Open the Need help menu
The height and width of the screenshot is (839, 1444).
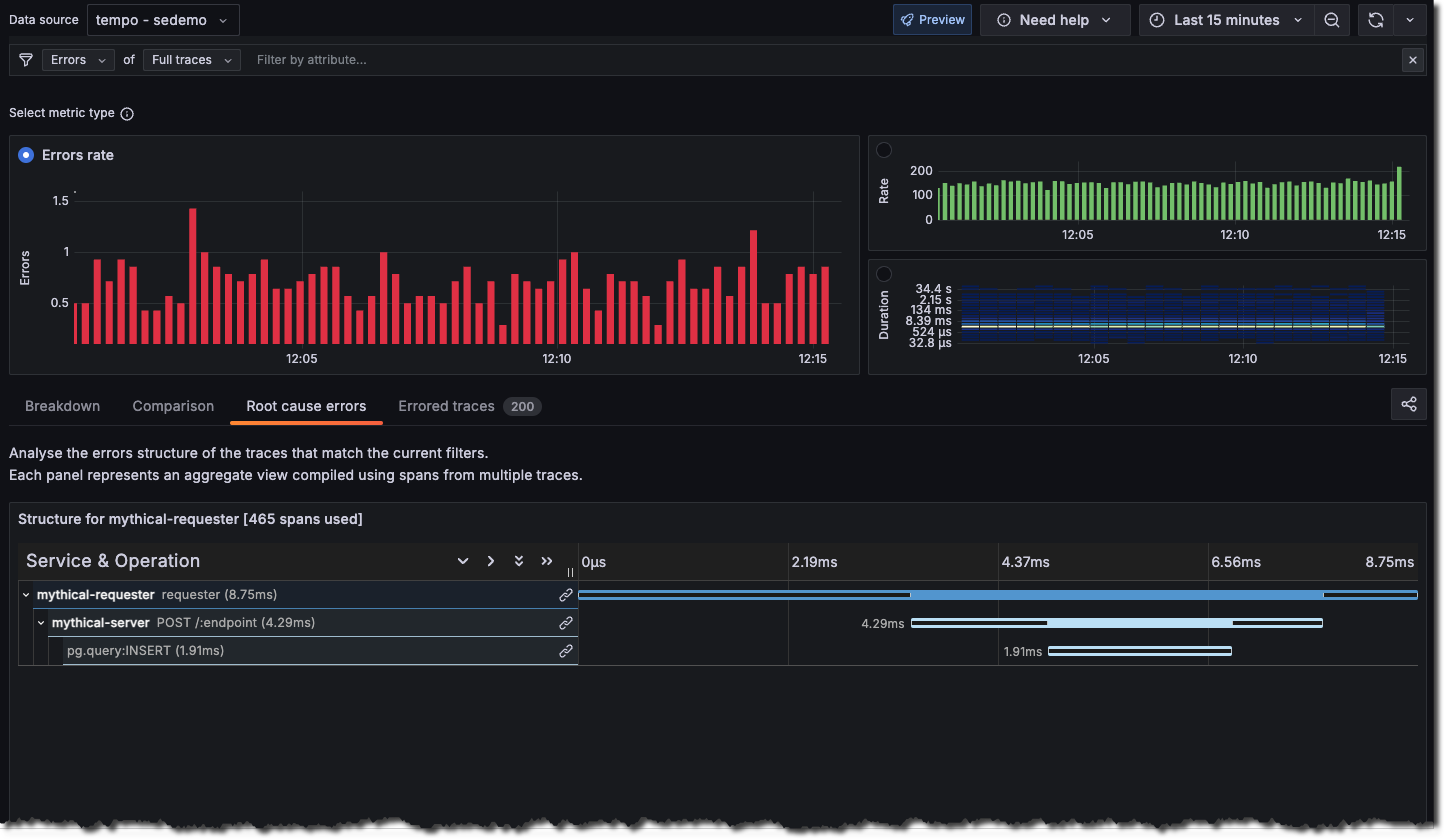(x=1055, y=19)
